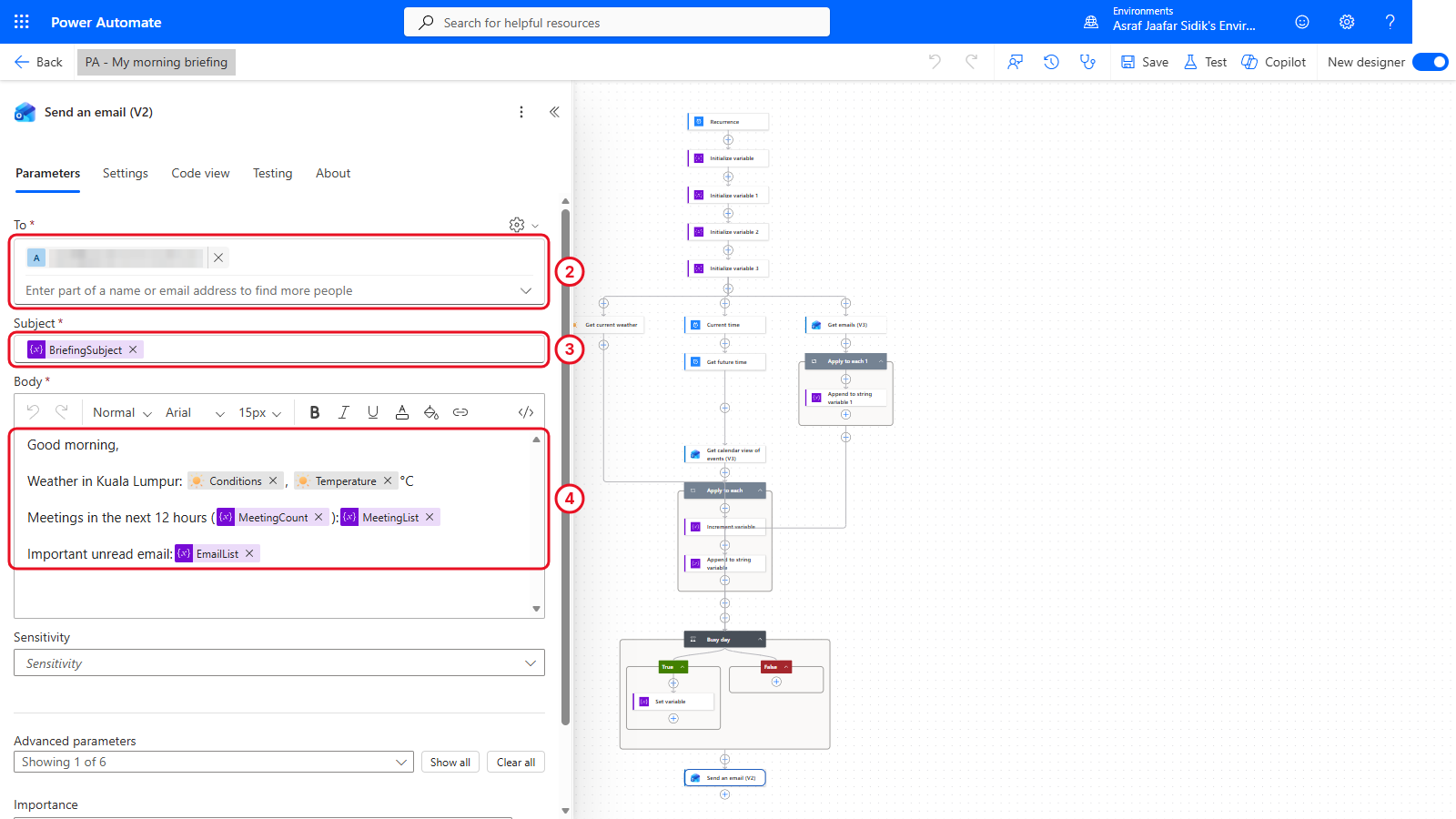The width and height of the screenshot is (1456, 819).
Task: Expand the To recipient suggestions chevron
Action: 526,291
